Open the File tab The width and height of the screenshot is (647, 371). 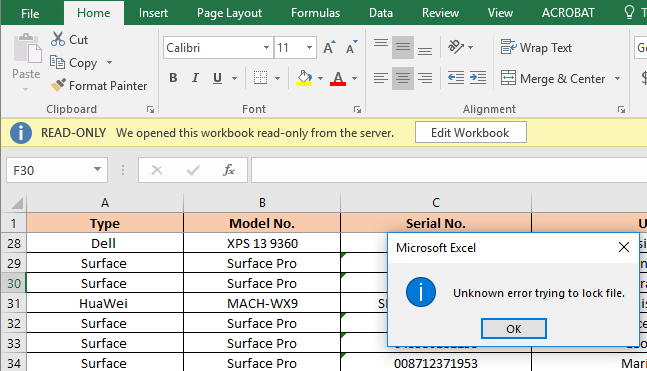[30, 14]
